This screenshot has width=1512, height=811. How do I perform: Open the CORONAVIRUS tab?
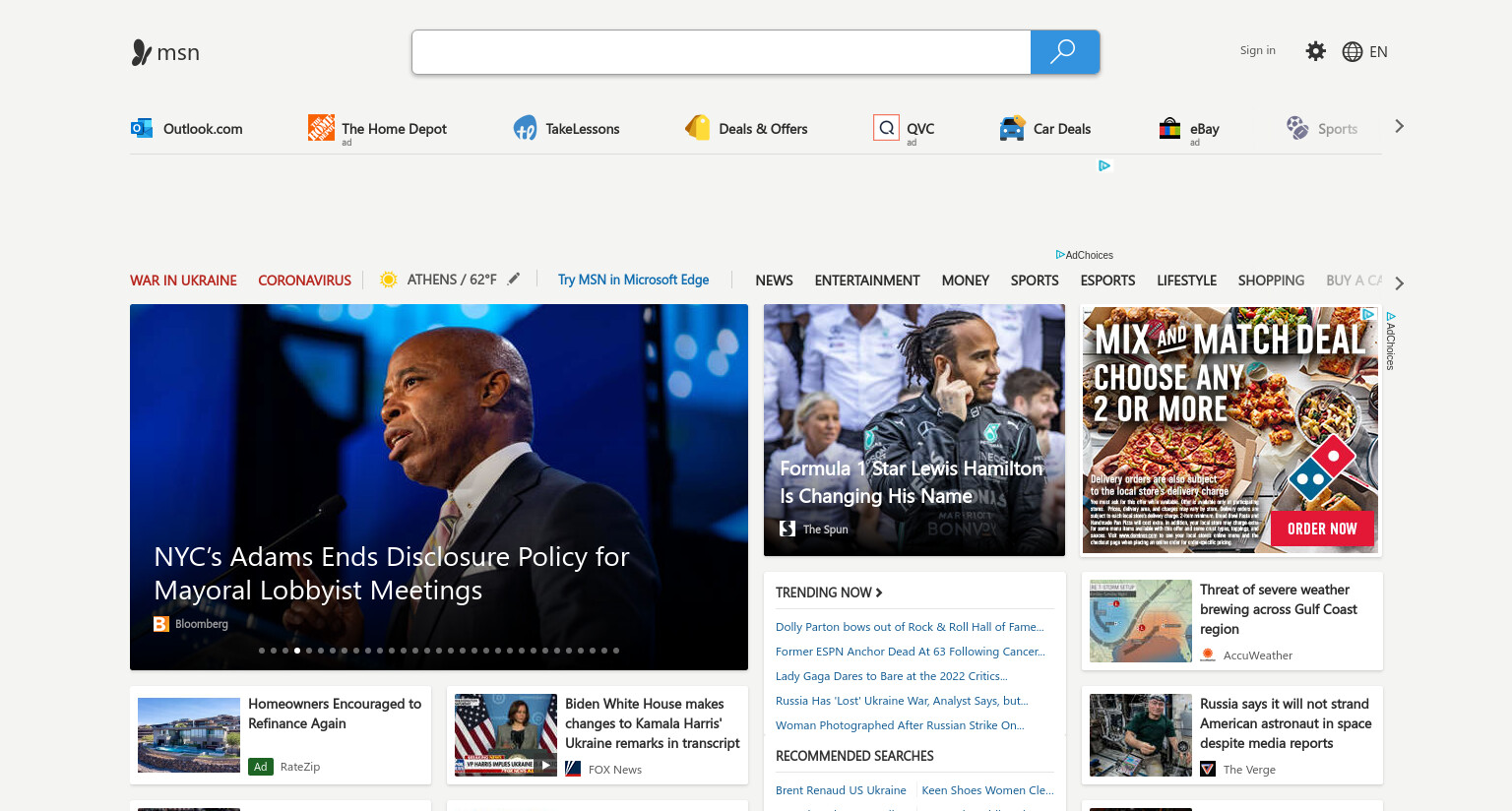click(x=304, y=281)
